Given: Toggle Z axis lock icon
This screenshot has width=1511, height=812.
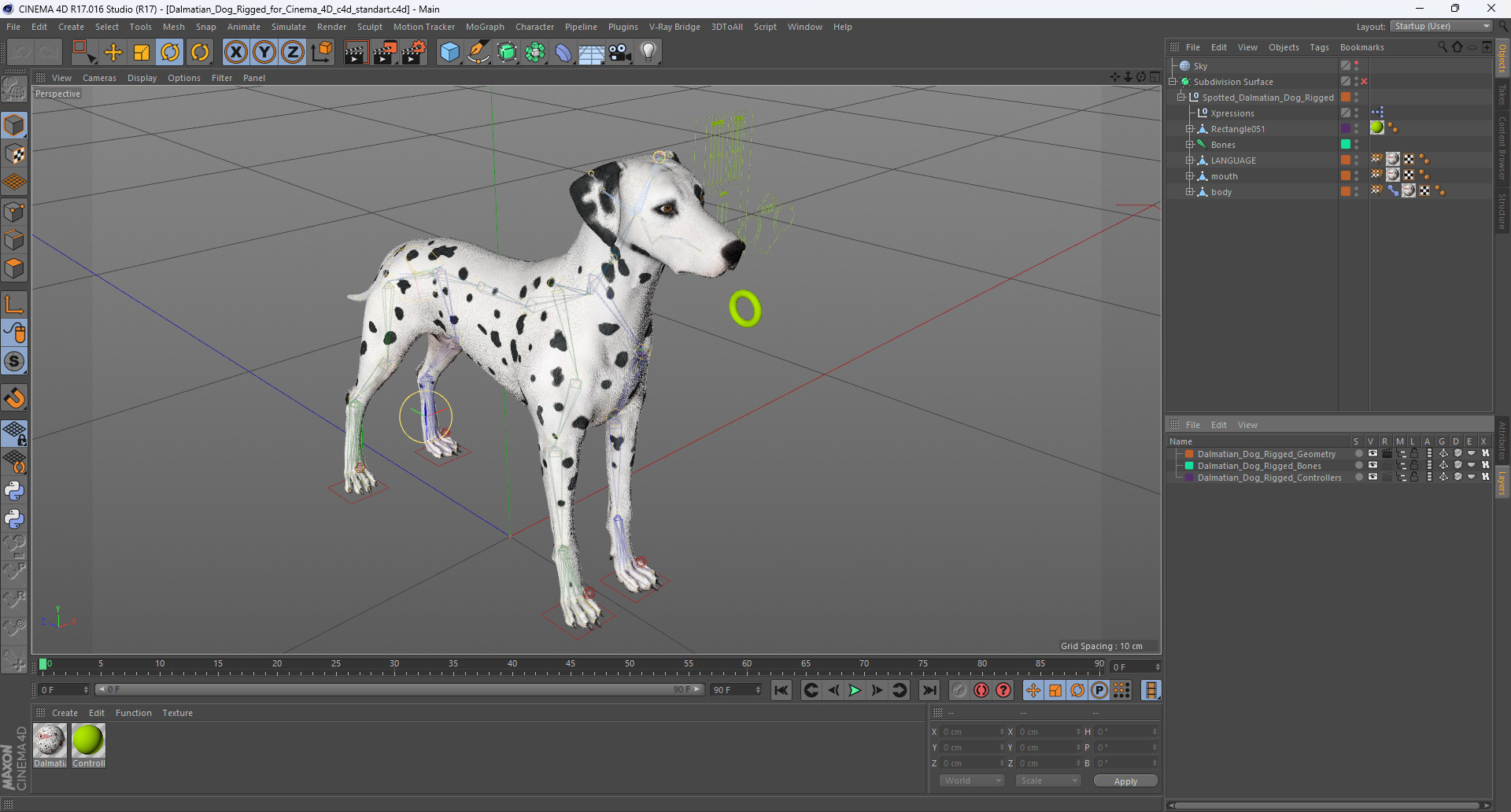Looking at the screenshot, I should (x=293, y=53).
